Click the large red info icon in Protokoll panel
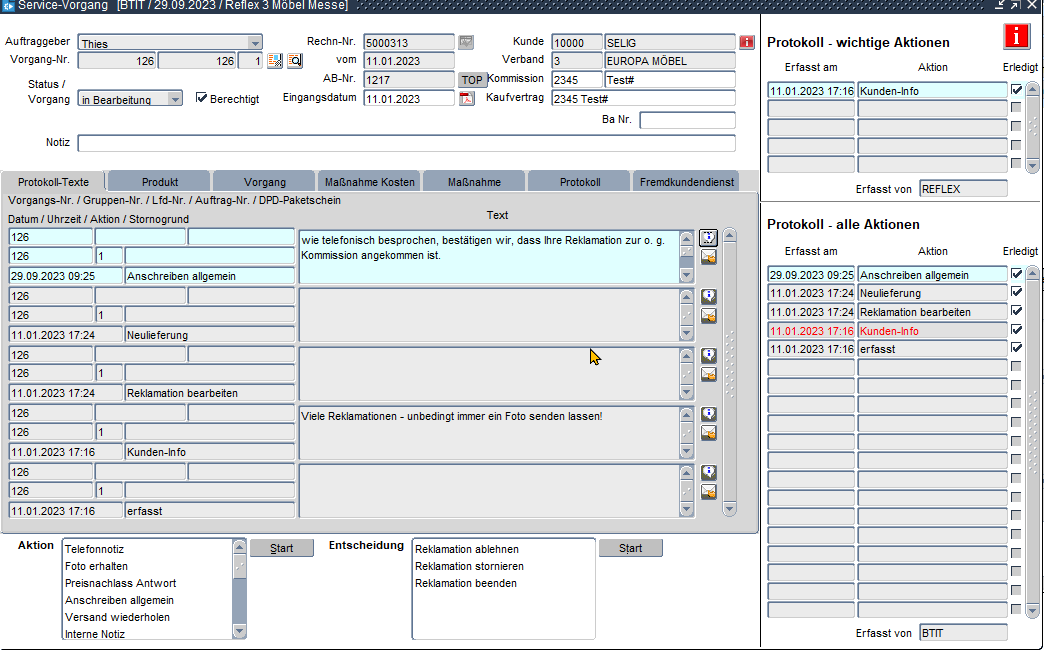Image resolution: width=1044 pixels, height=650 pixels. [1017, 37]
